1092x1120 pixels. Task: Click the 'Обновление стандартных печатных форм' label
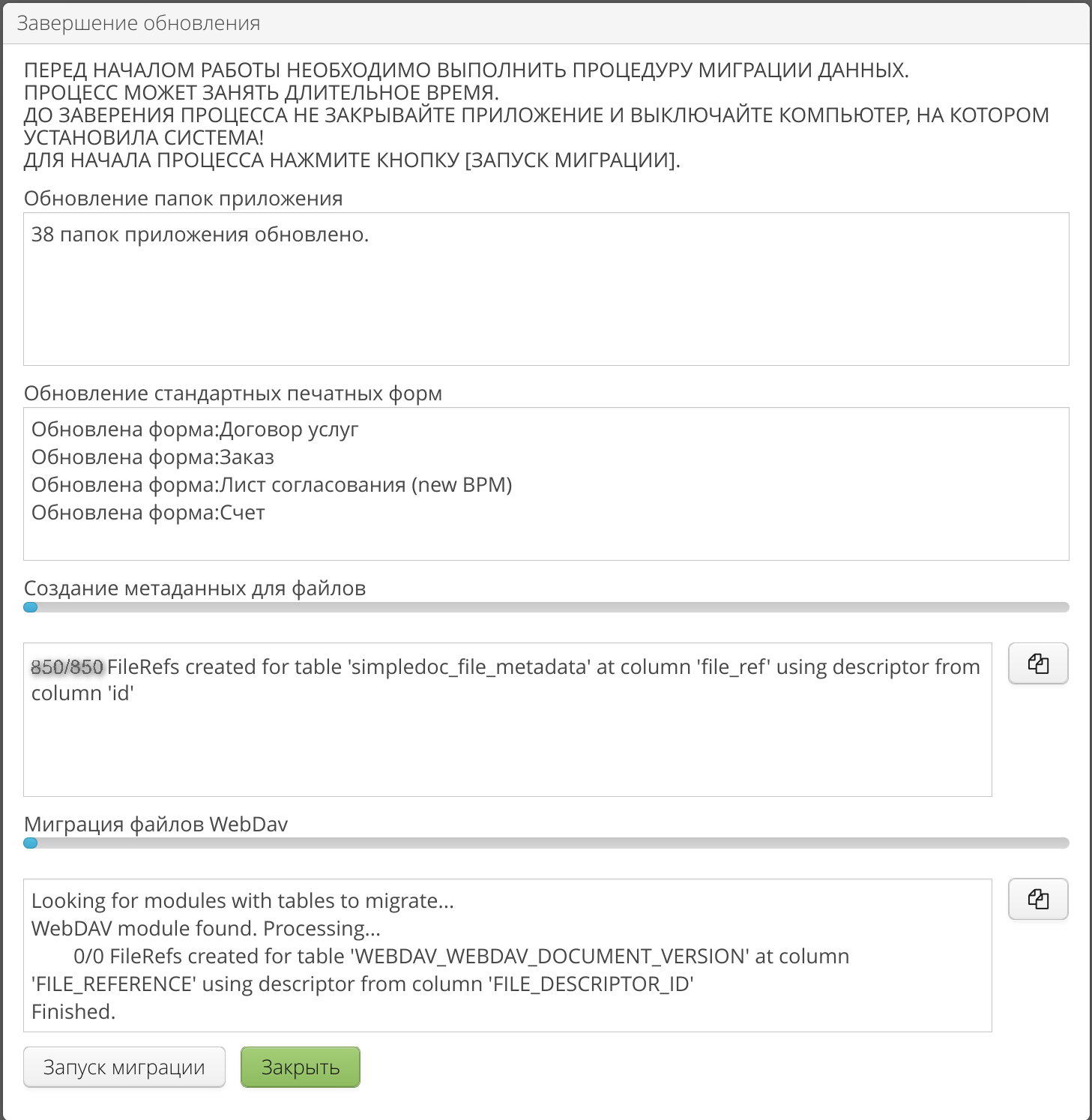click(233, 394)
